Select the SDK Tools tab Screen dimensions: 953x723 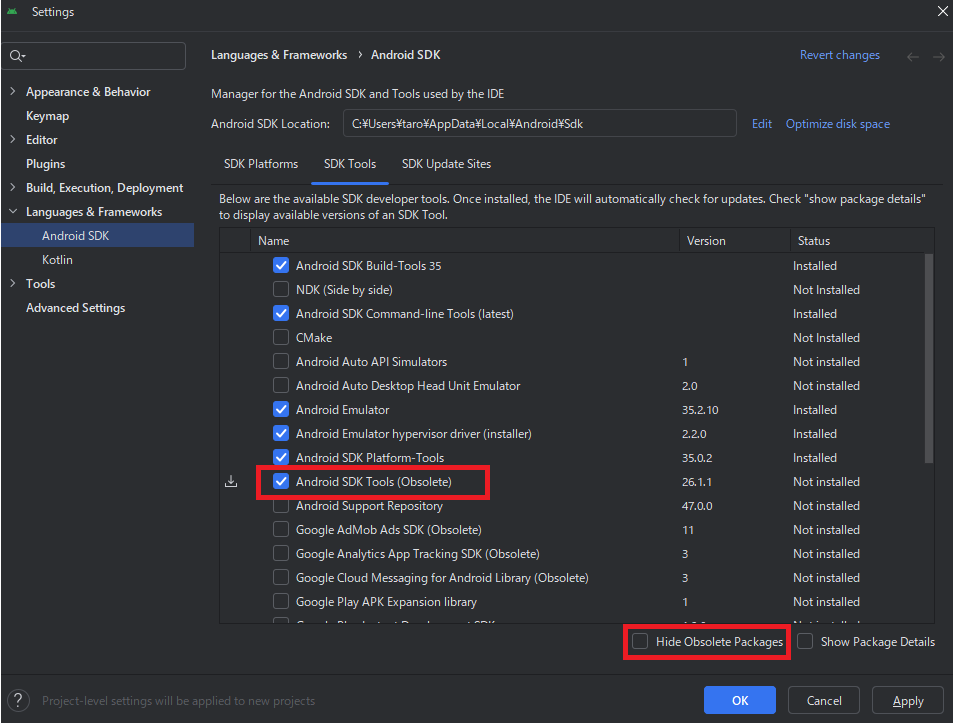pos(349,164)
